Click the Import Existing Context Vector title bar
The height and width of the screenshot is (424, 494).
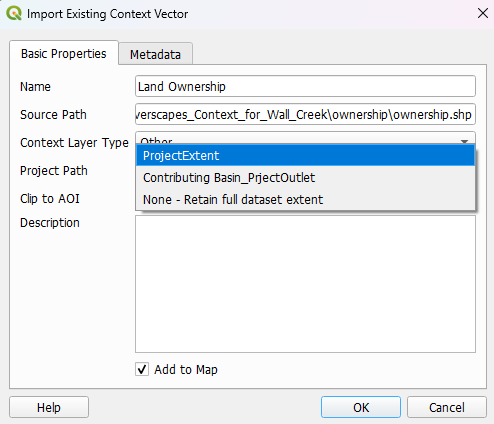(x=247, y=14)
